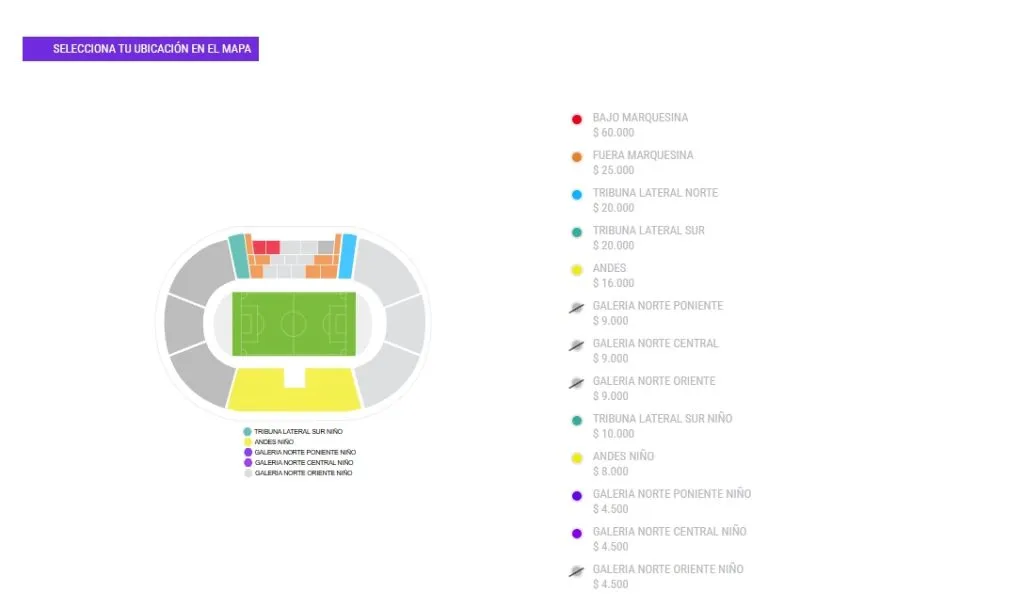Click the SELECCIONA TU UBICACIÓN EN EL MAPA banner
The width and height of the screenshot is (1024, 608).
coord(138,48)
